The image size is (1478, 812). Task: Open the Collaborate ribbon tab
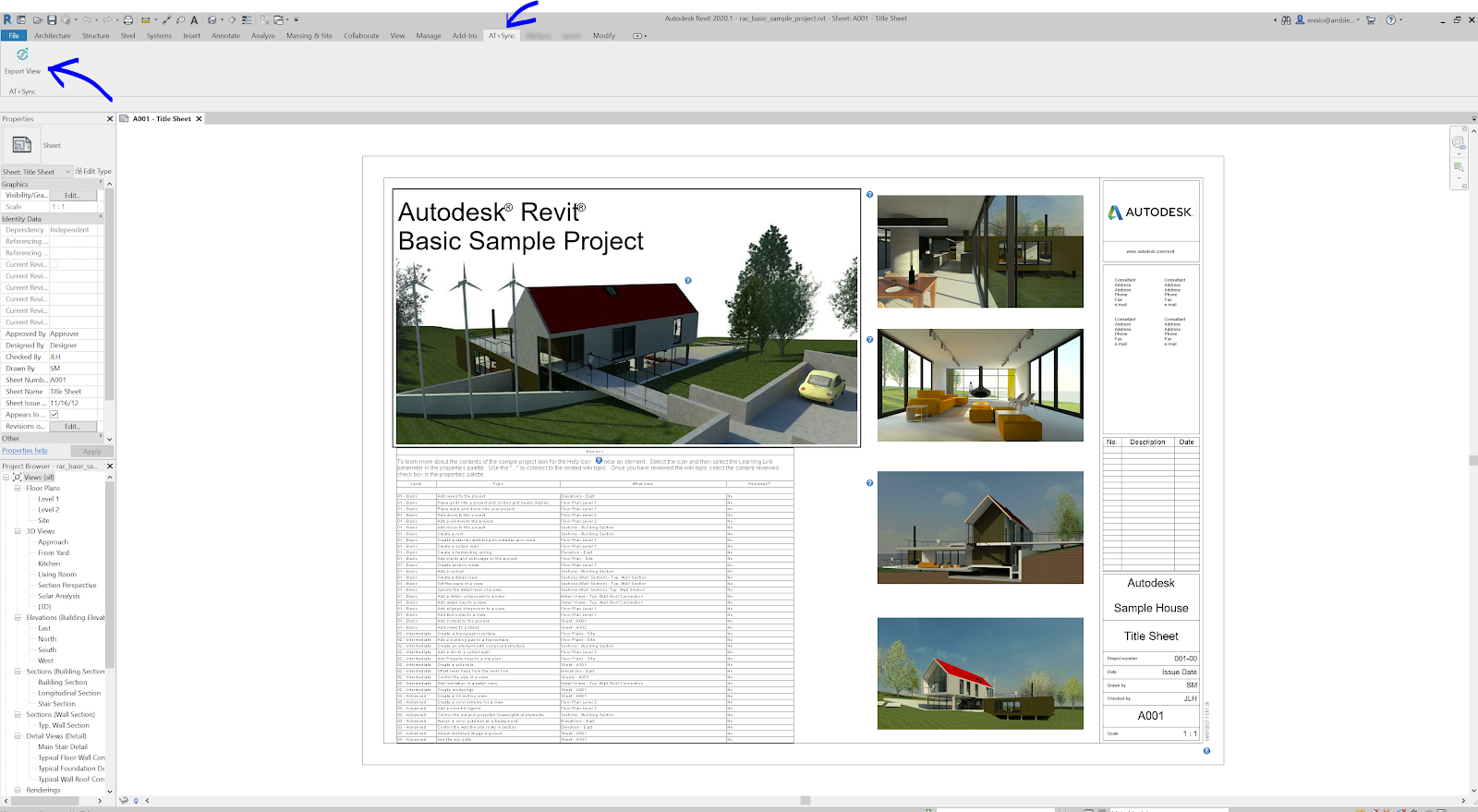click(361, 36)
